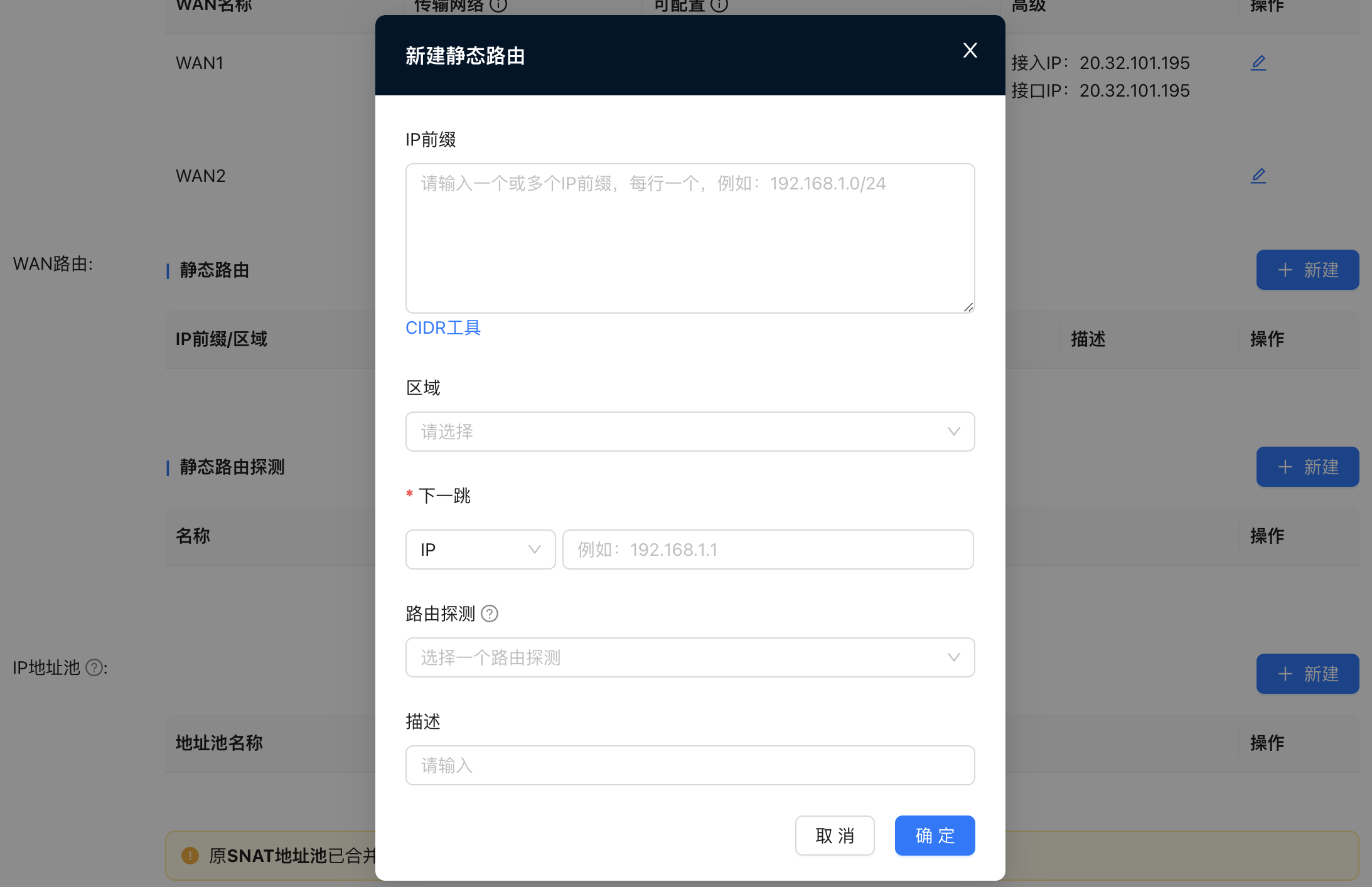This screenshot has height=887, width=1372.
Task: Click the IP前缀 textarea
Action: pos(690,238)
